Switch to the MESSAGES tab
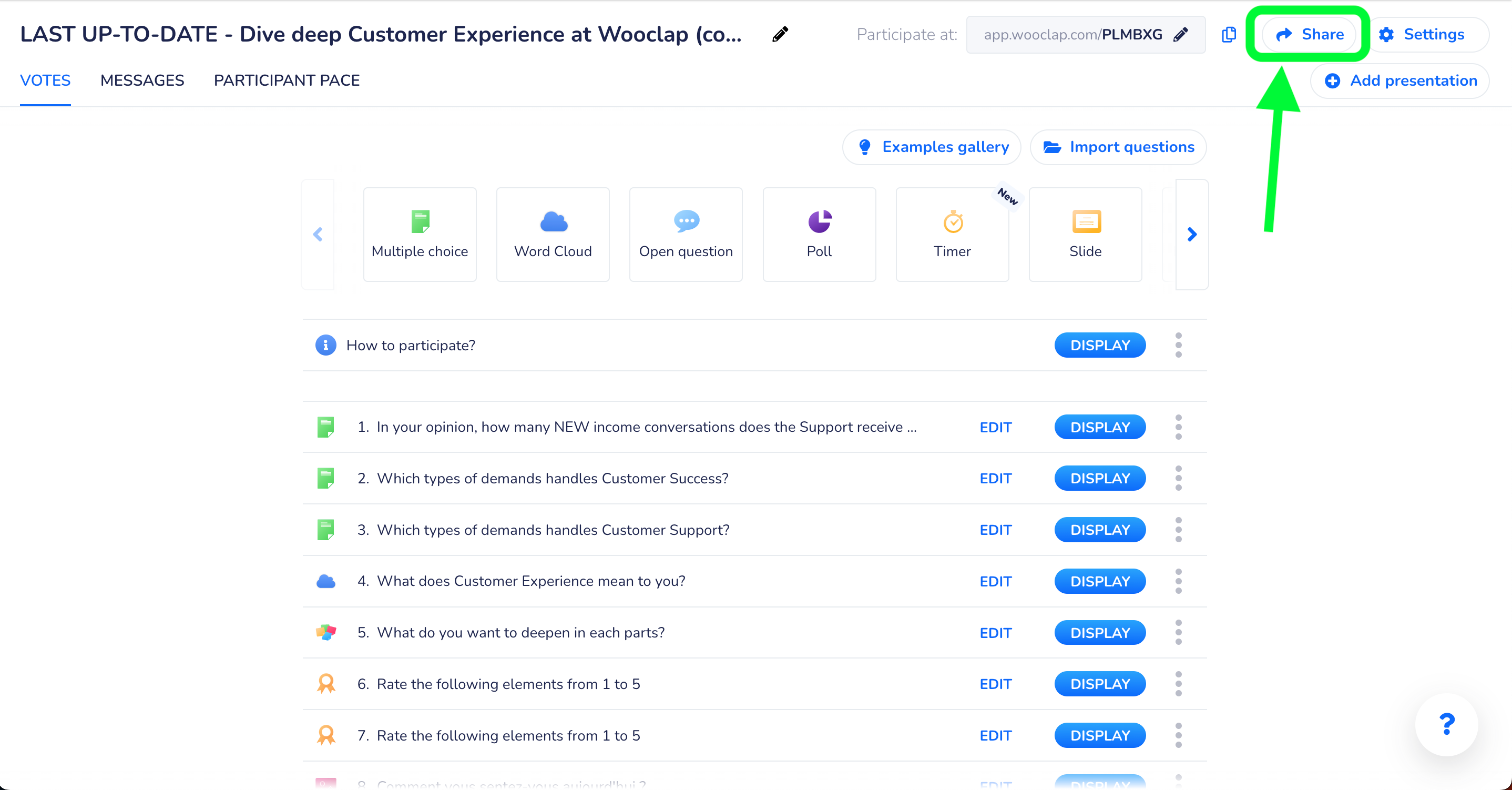Screen dimensions: 1512x790 pos(142,80)
